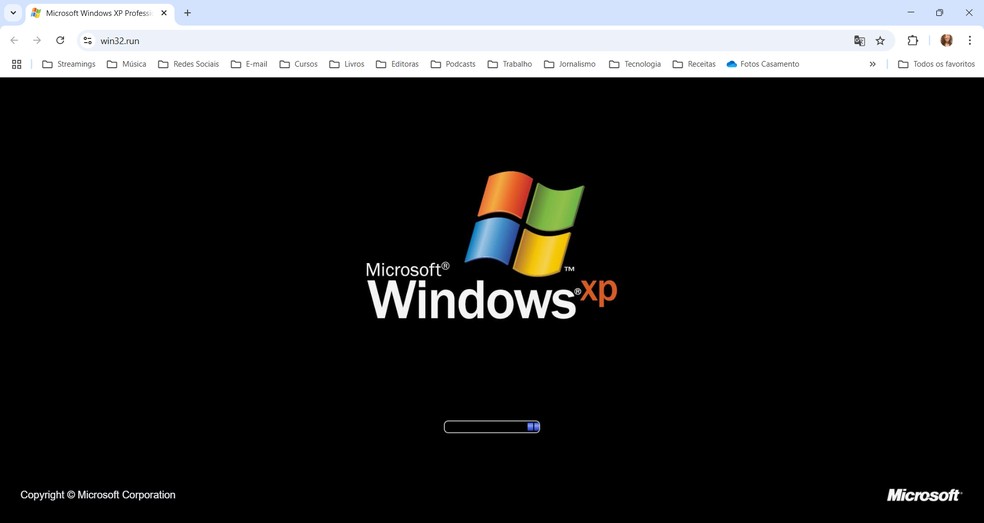
Task: Open the profile avatar menu
Action: pyautogui.click(x=946, y=40)
